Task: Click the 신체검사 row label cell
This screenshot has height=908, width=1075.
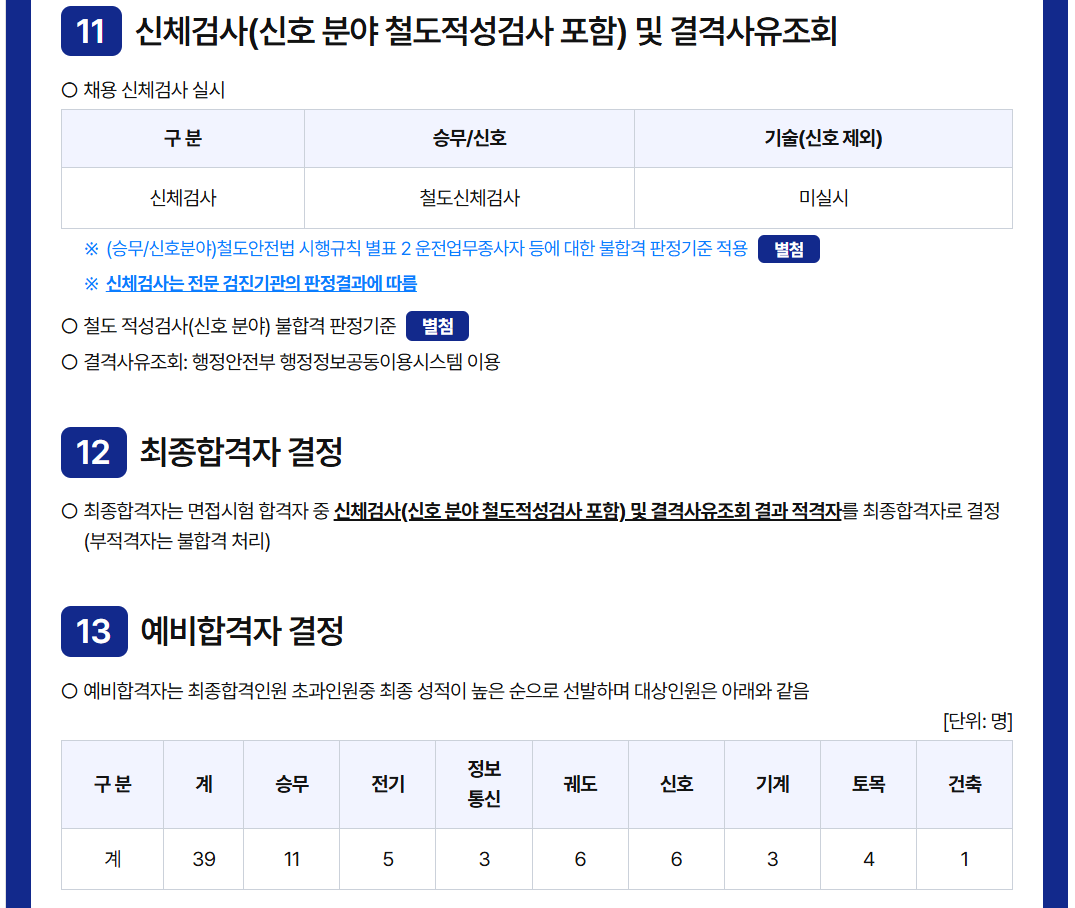Action: (183, 198)
